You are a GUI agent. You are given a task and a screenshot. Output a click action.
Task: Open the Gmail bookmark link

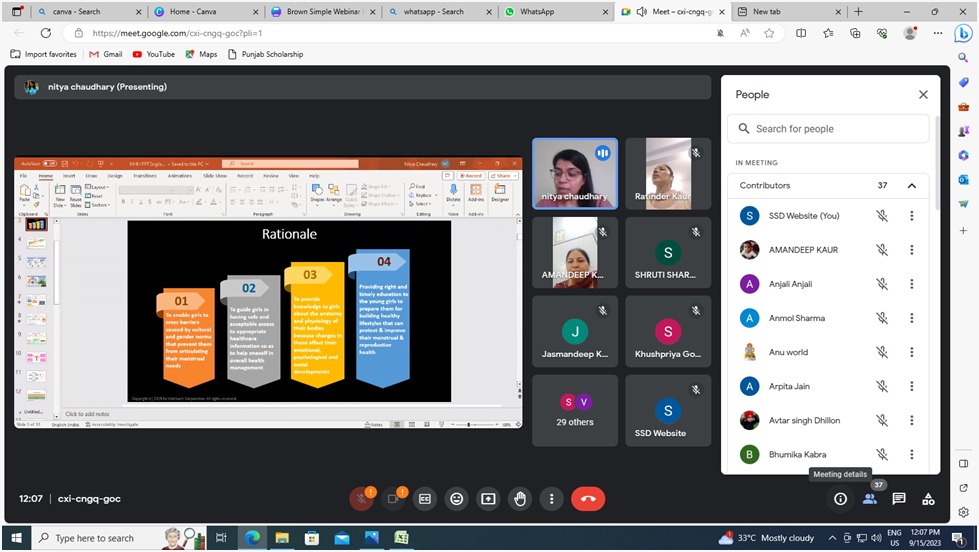[105, 54]
